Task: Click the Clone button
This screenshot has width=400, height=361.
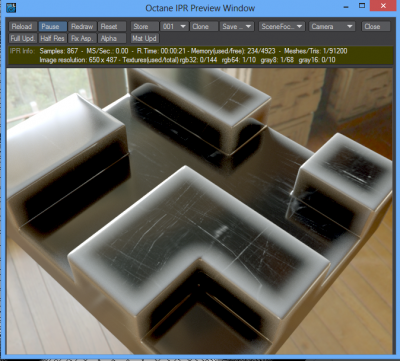Action: (204, 27)
